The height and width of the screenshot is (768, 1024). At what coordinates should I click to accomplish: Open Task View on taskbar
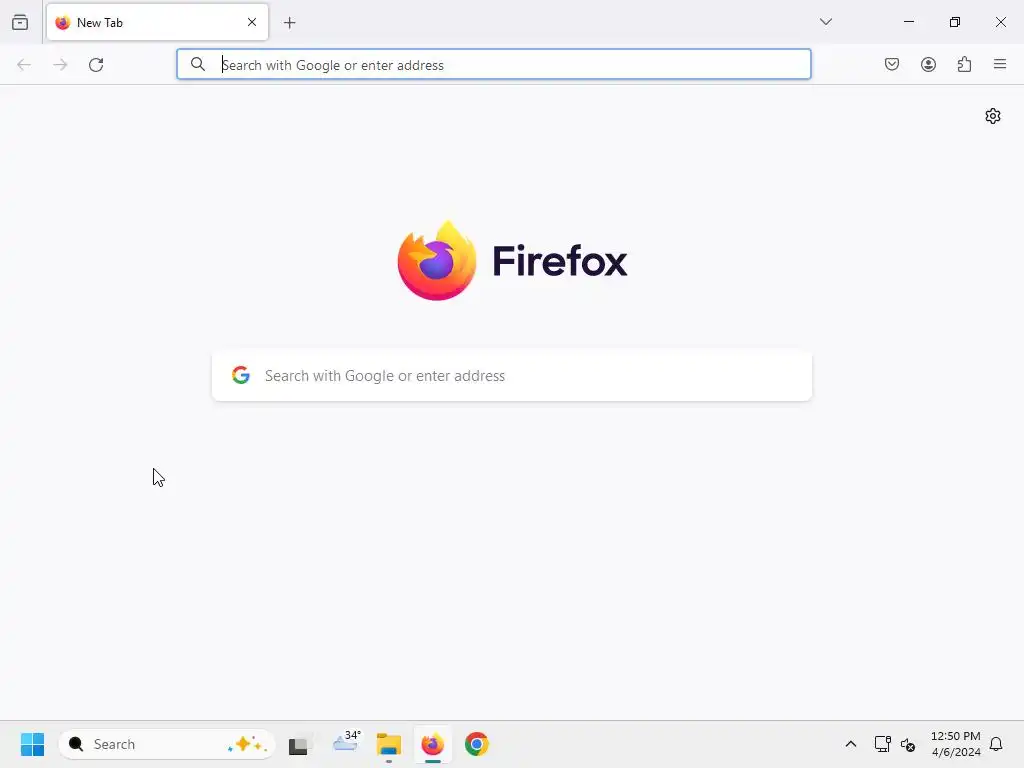[x=298, y=744]
